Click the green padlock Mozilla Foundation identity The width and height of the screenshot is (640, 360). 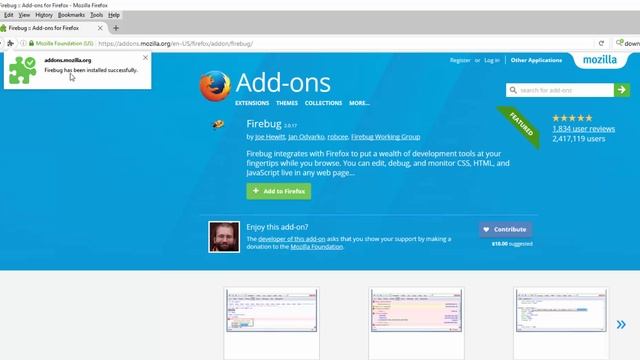click(61, 43)
